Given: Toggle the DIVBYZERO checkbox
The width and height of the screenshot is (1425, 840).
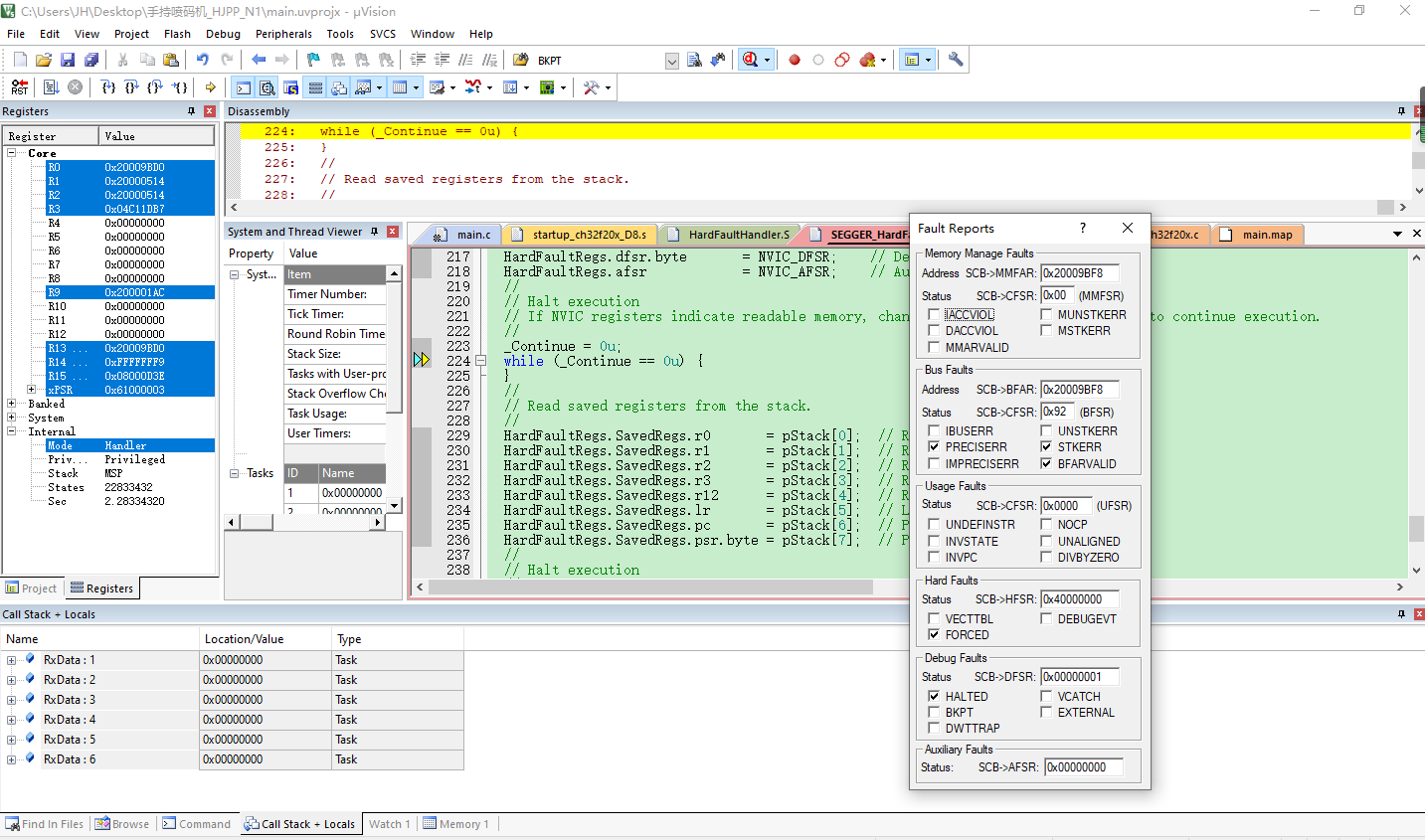Looking at the screenshot, I should click(x=1046, y=558).
